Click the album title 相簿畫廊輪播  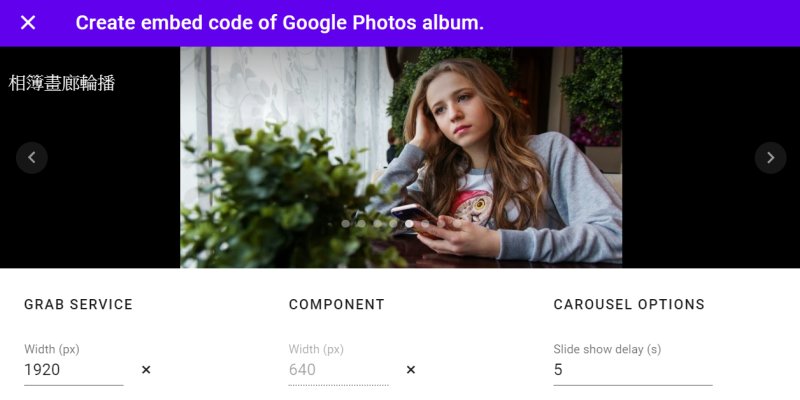pos(62,83)
